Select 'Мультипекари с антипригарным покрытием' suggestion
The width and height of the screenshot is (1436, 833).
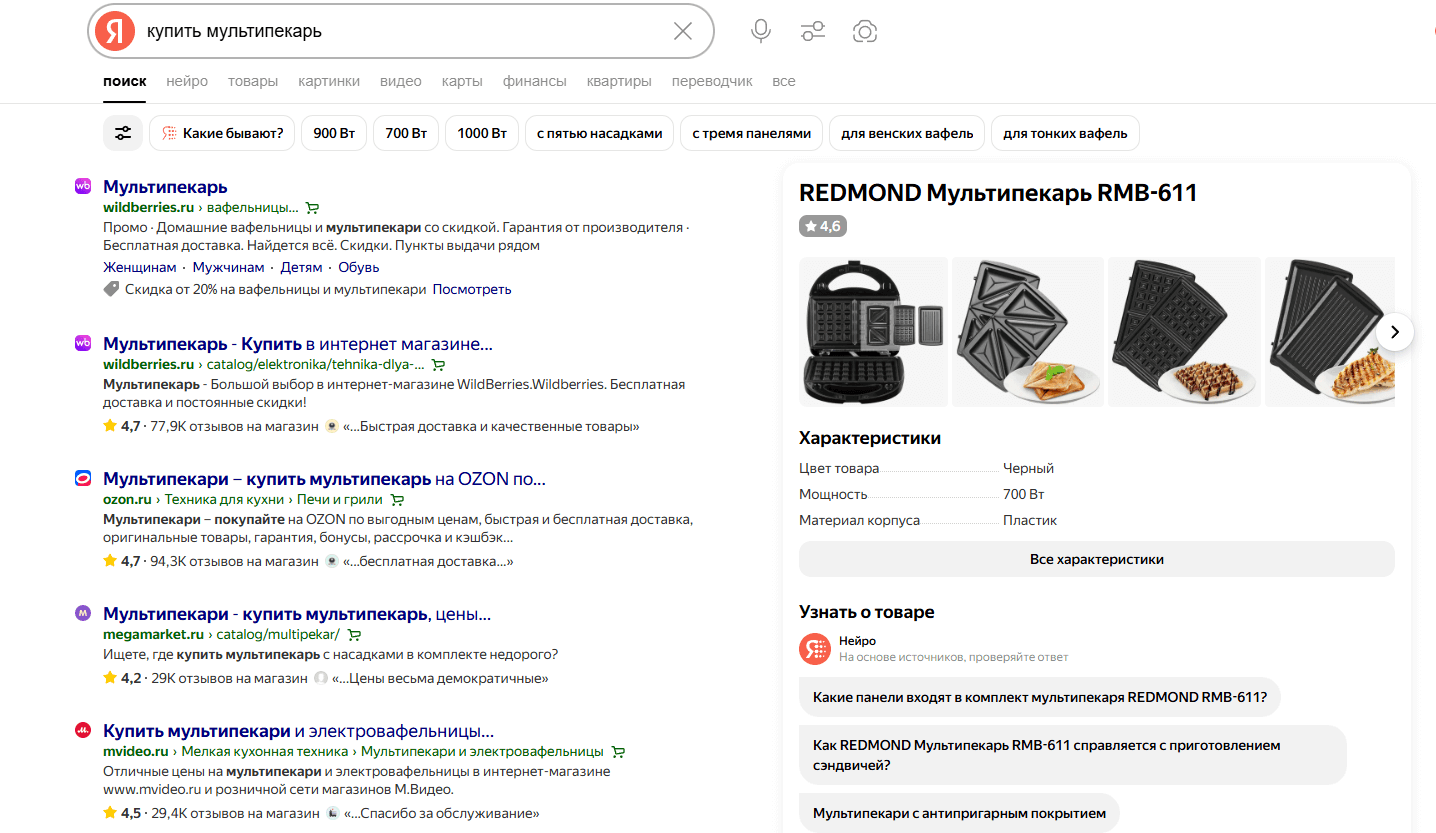pyautogui.click(x=959, y=813)
